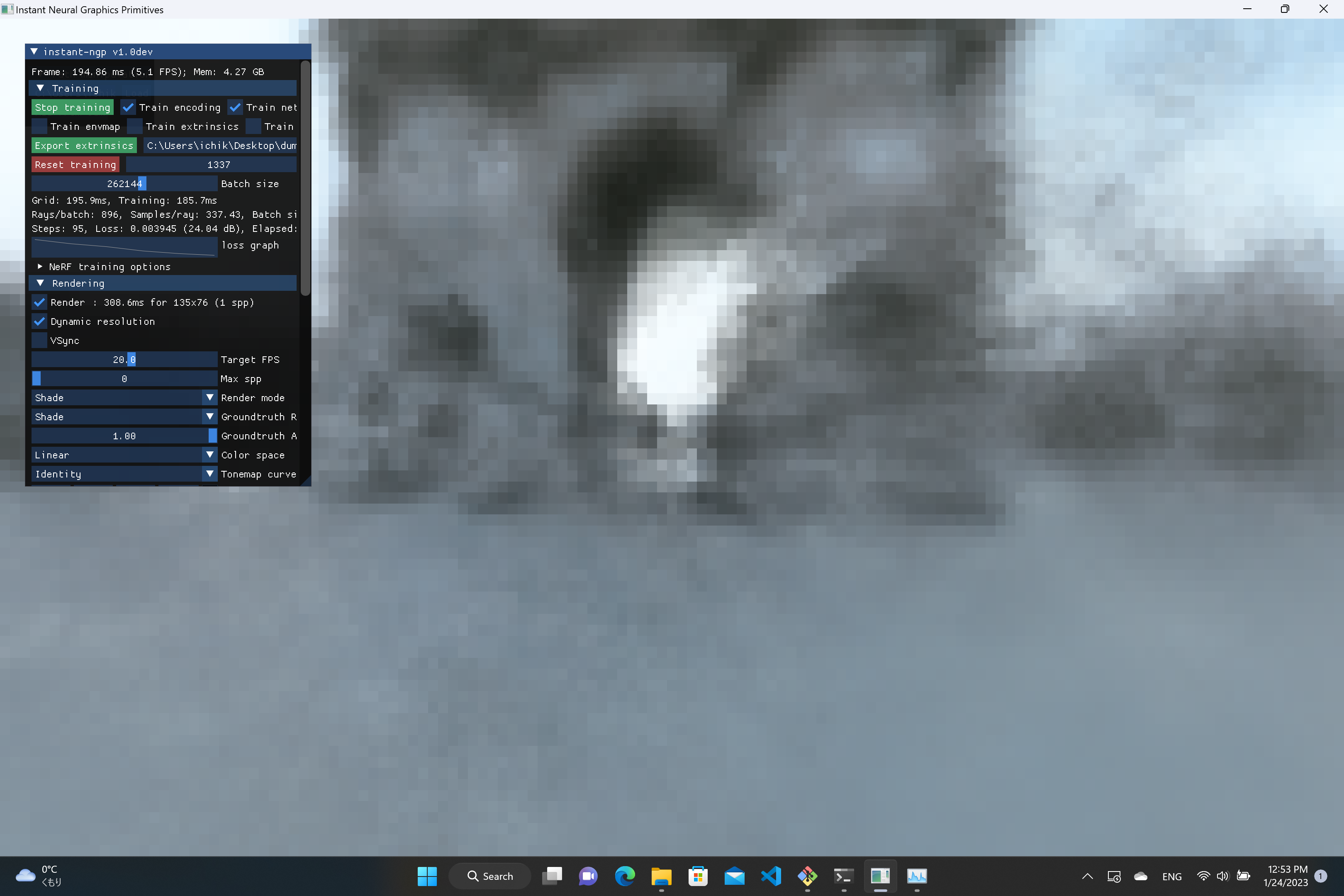Open File Explorer from taskbar
1344x896 pixels.
[x=661, y=875]
